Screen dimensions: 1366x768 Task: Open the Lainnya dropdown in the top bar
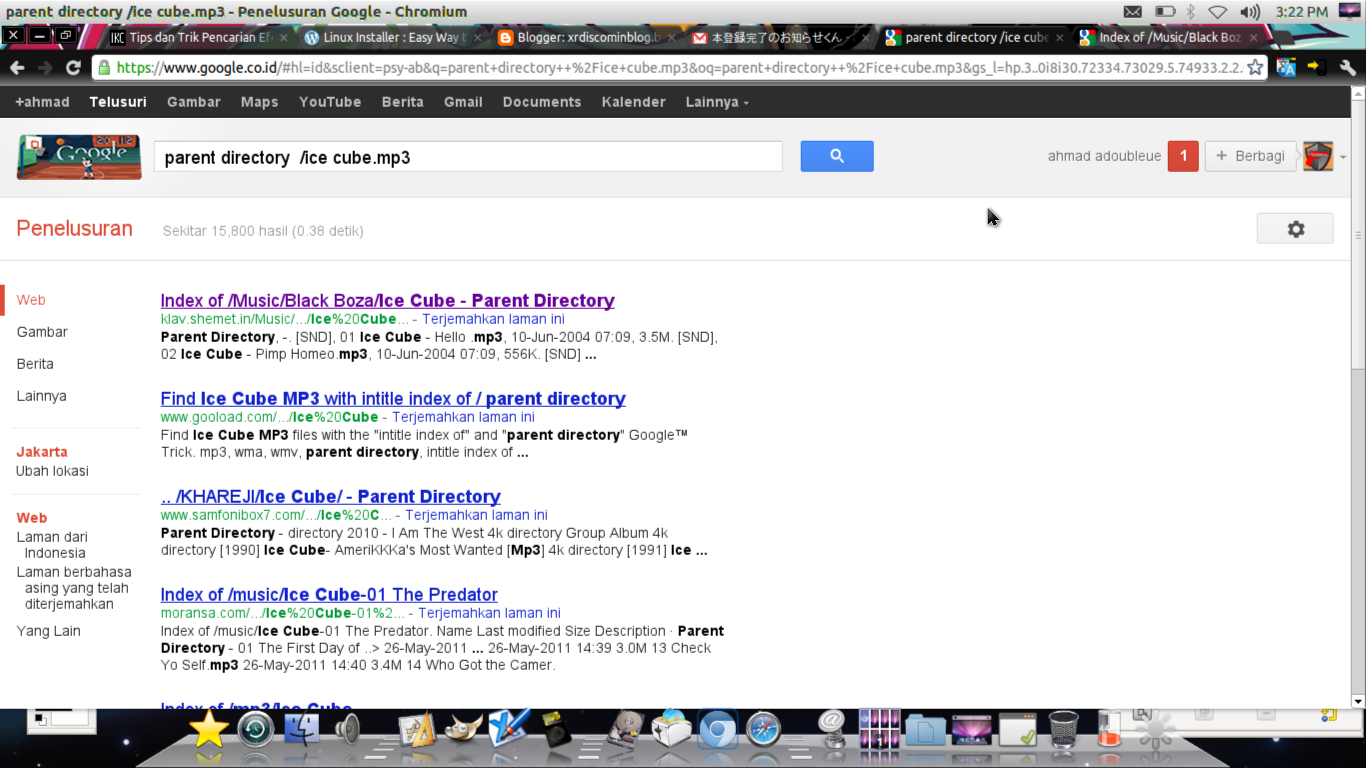717,102
